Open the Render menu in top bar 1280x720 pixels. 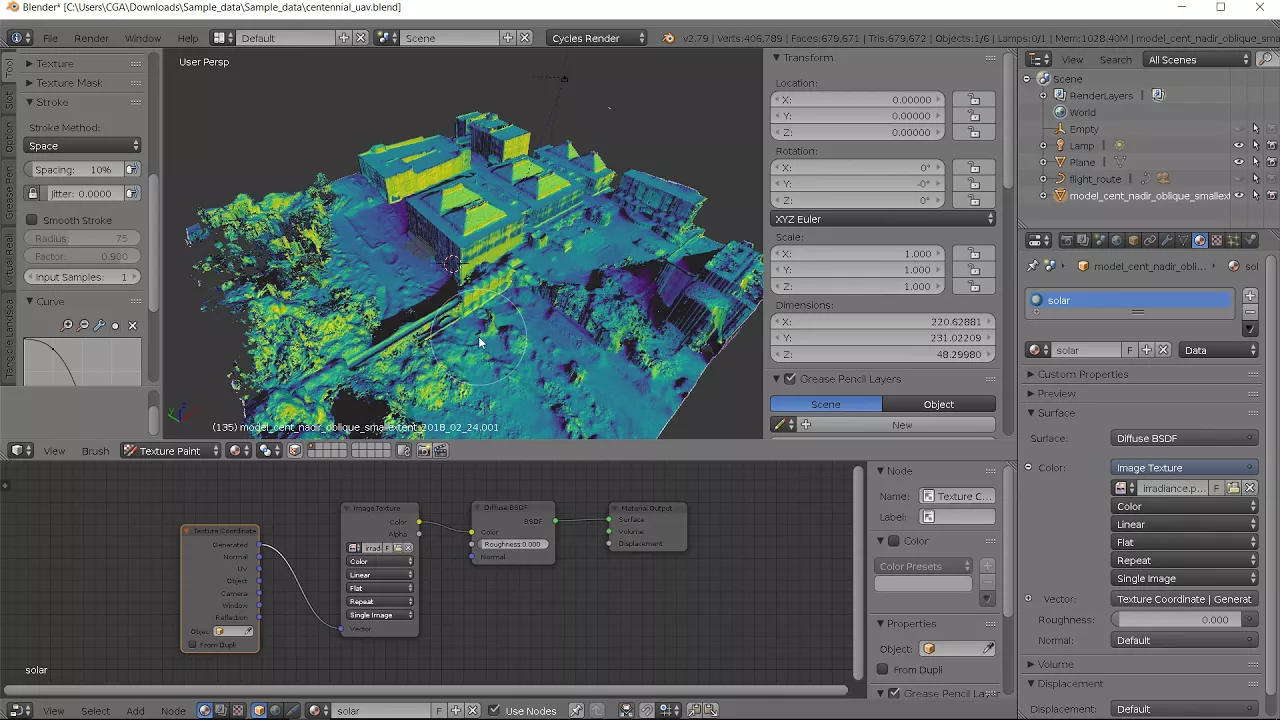(x=91, y=38)
